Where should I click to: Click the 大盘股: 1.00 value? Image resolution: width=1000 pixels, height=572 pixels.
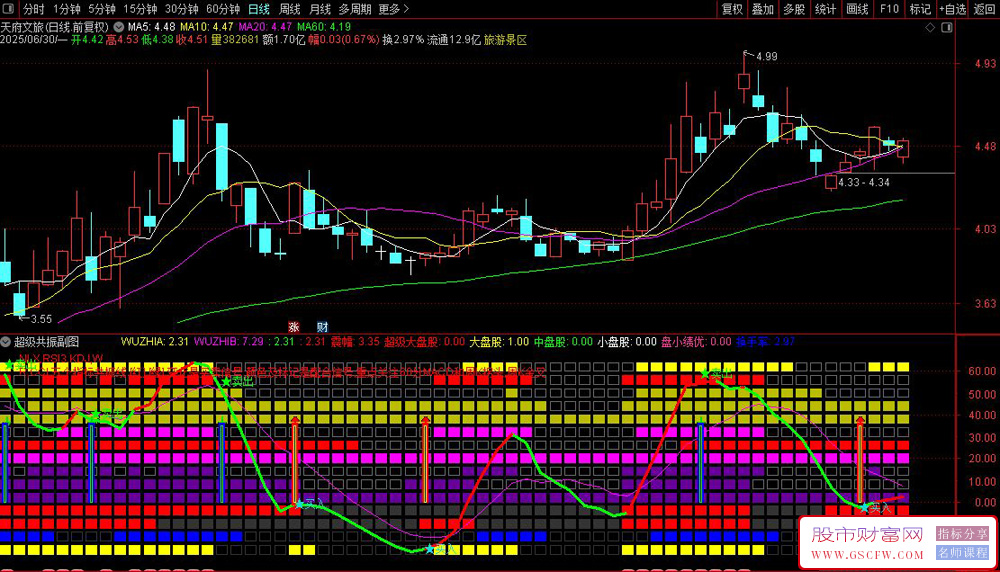[x=499, y=342]
